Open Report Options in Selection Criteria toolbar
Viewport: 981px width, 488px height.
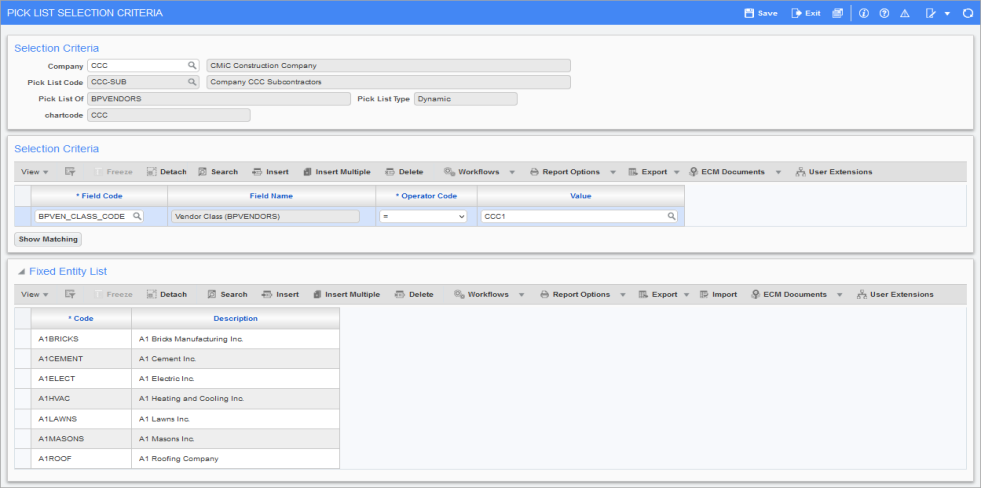pos(564,171)
